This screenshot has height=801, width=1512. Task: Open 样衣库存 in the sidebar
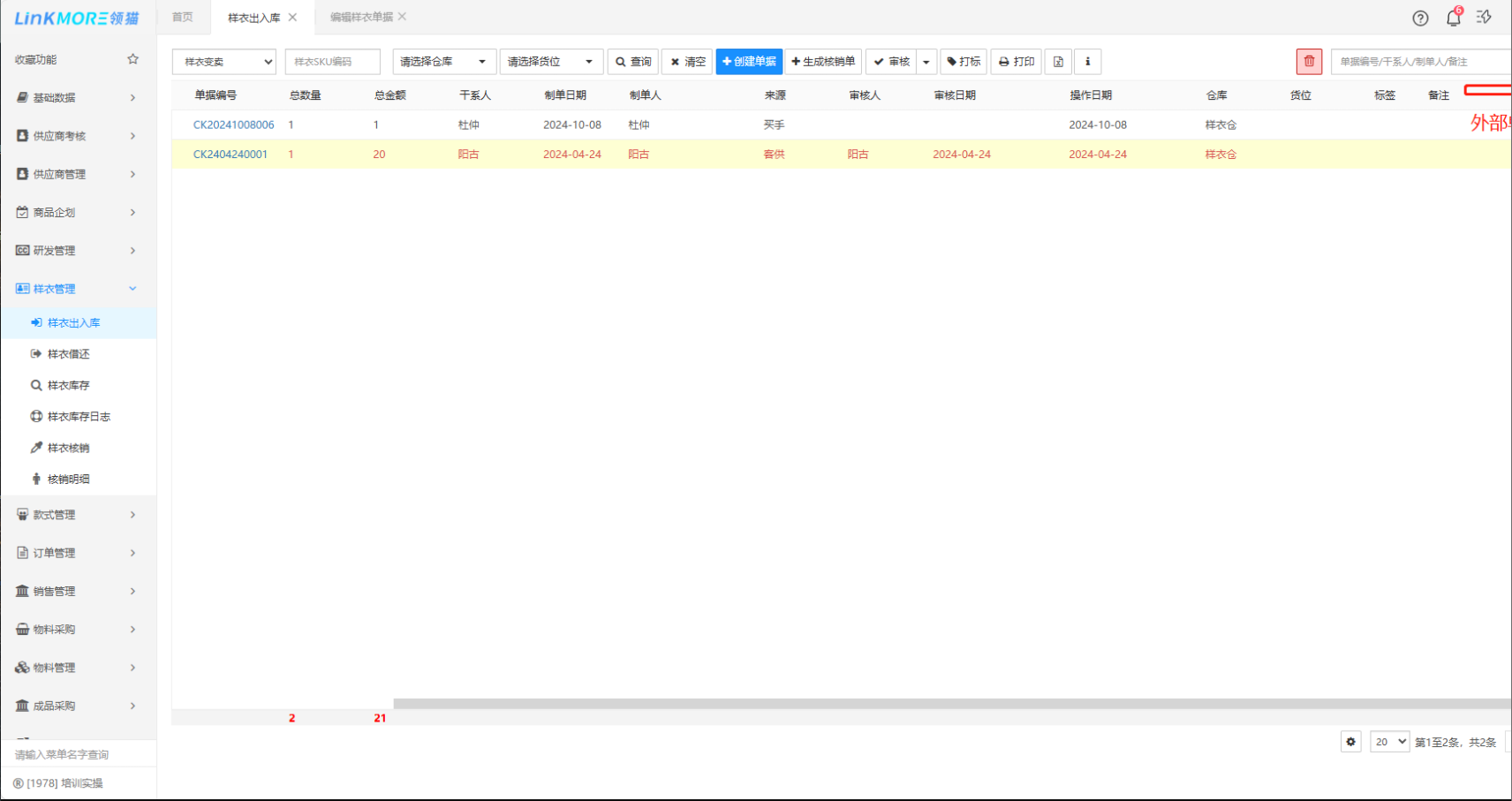68,385
